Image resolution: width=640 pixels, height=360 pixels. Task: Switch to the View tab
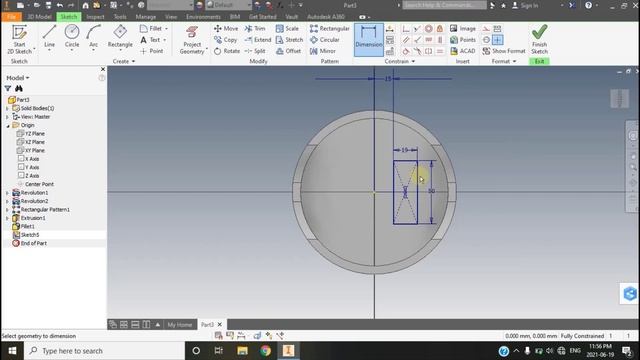(171, 17)
